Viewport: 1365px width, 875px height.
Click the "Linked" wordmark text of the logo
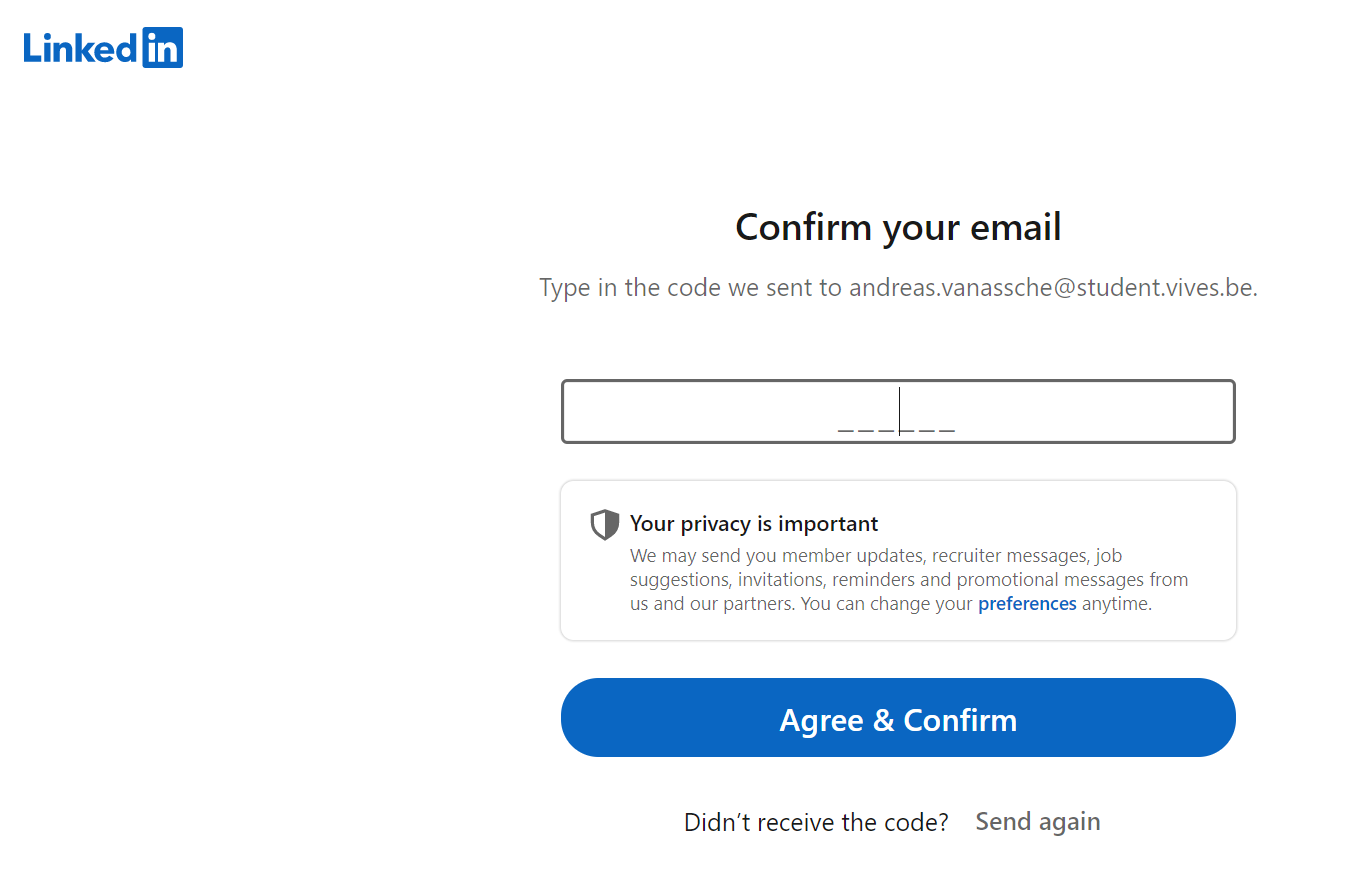point(81,47)
